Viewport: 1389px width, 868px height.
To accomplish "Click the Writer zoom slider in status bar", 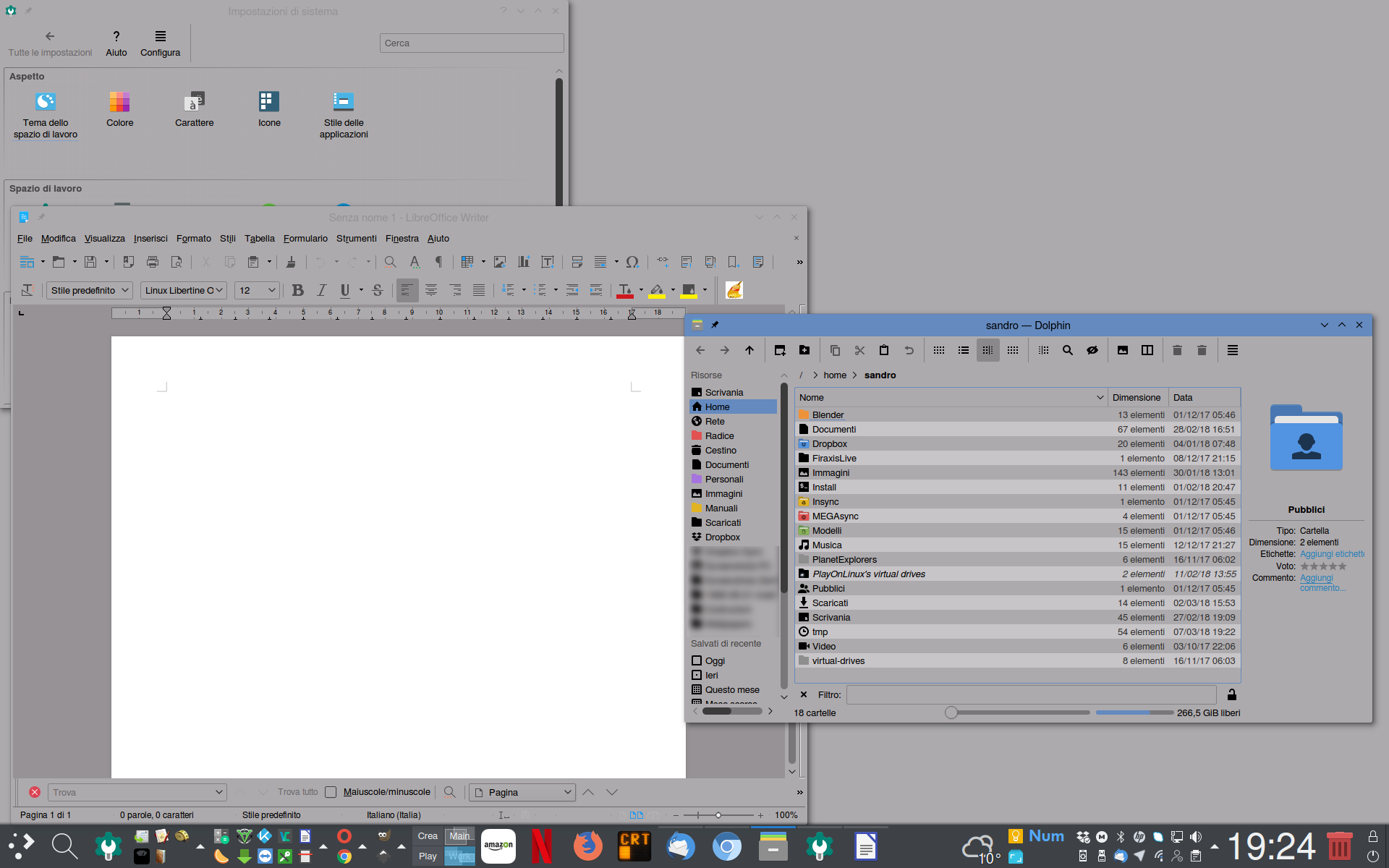I will [x=718, y=815].
